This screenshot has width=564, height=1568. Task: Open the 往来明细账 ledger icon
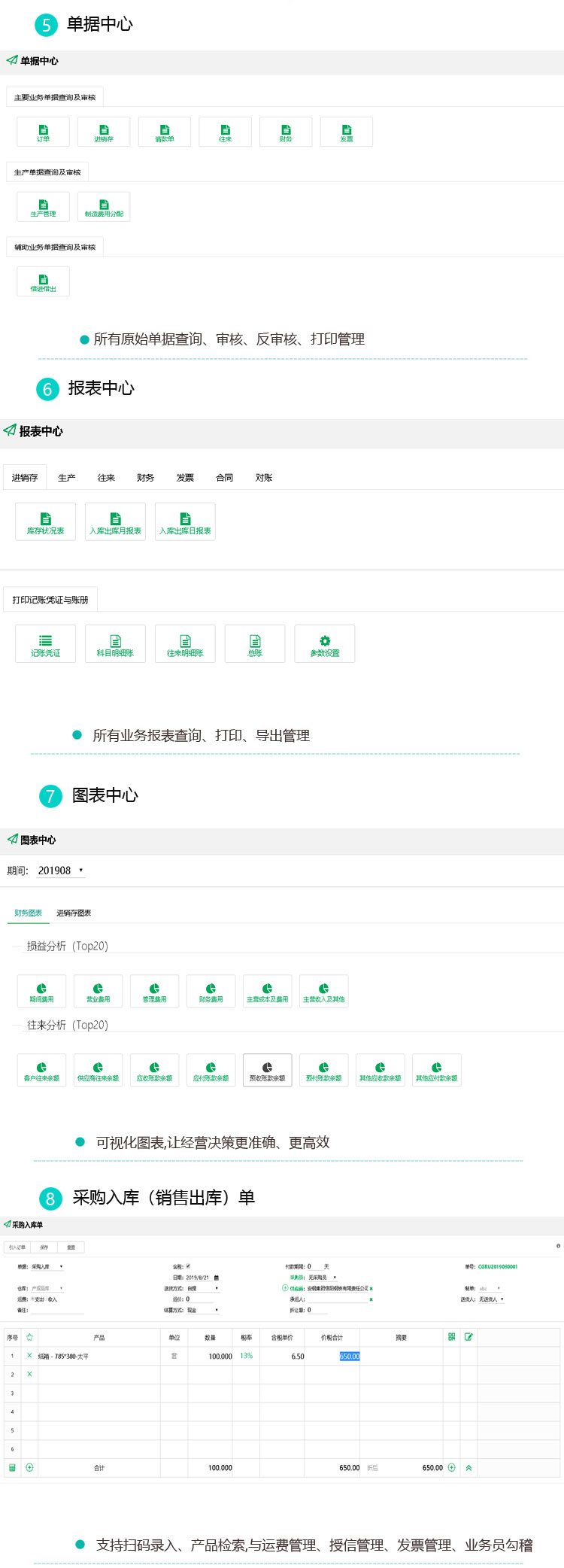coord(185,644)
